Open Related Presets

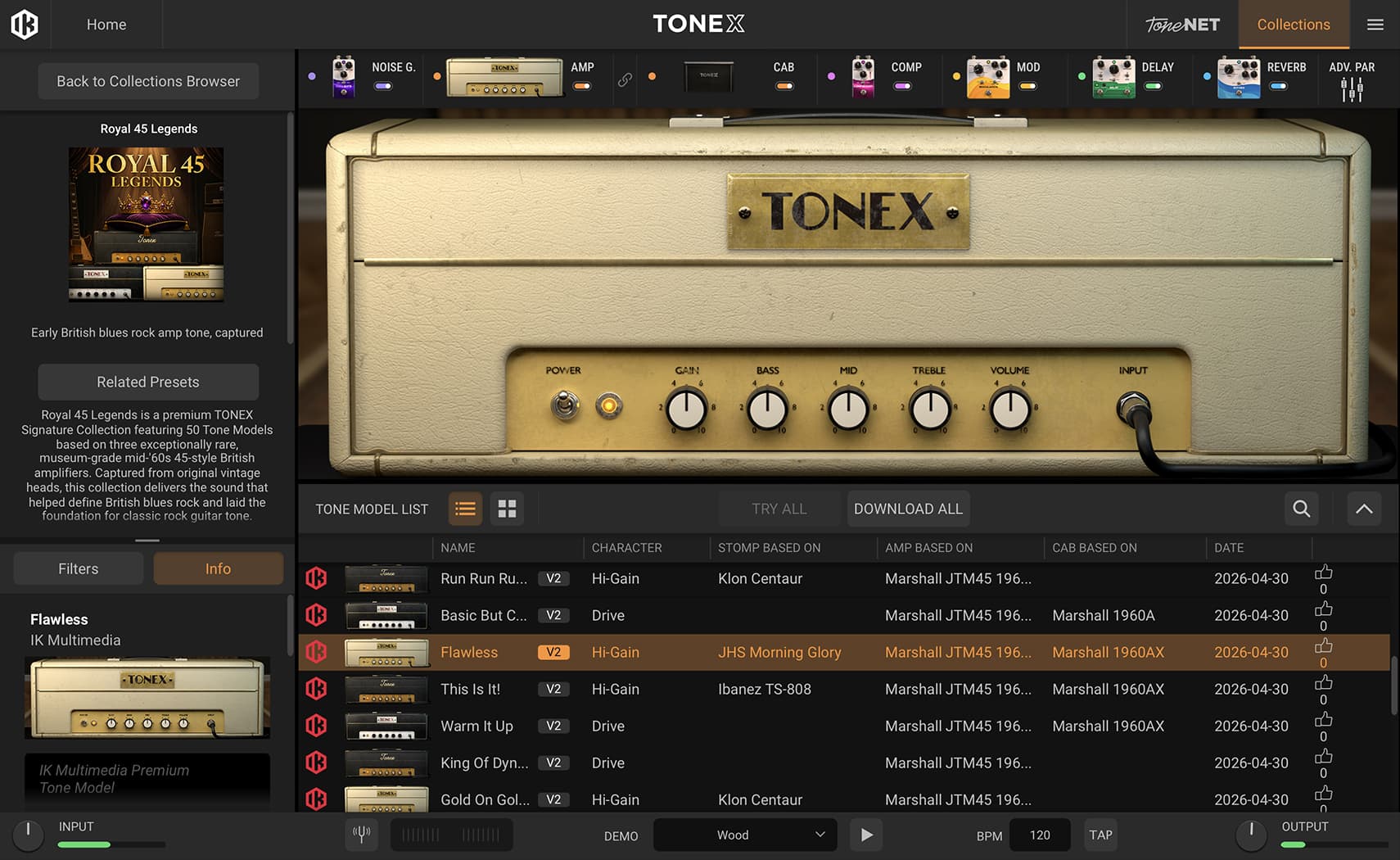pos(148,382)
